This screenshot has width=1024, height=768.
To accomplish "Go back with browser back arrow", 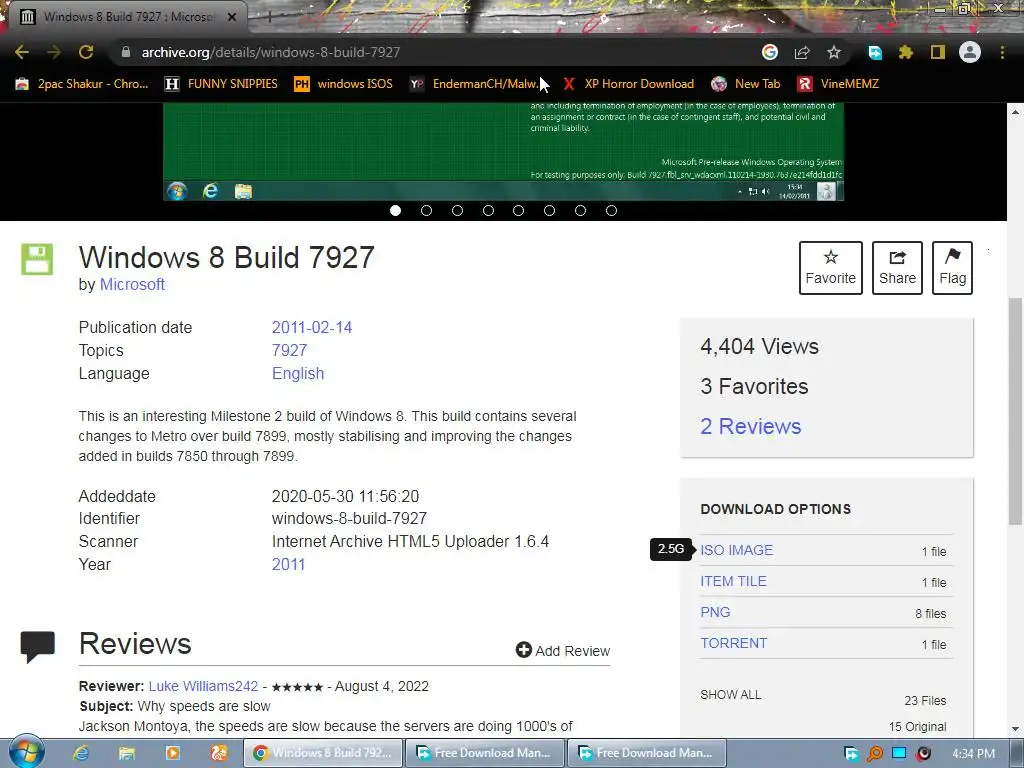I will click(22, 52).
